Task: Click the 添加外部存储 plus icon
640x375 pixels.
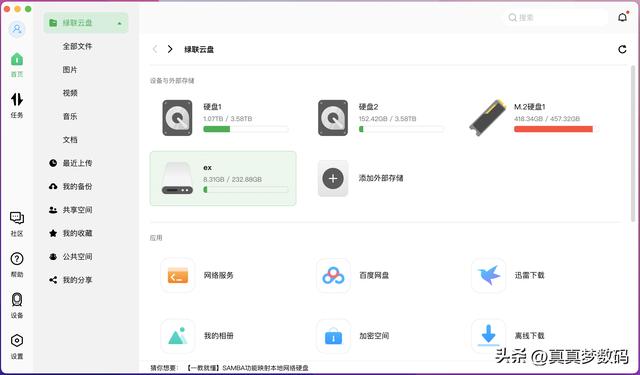Action: [333, 178]
